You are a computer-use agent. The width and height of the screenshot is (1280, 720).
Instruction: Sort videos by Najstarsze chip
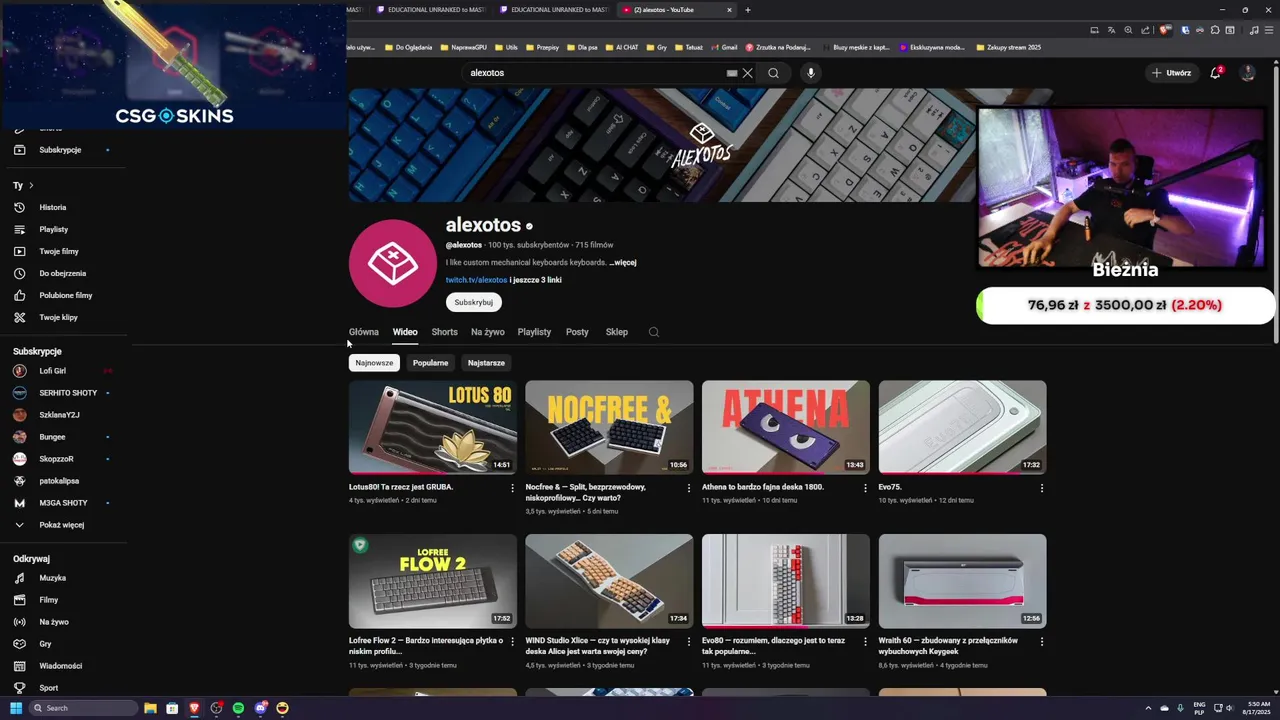click(x=486, y=363)
